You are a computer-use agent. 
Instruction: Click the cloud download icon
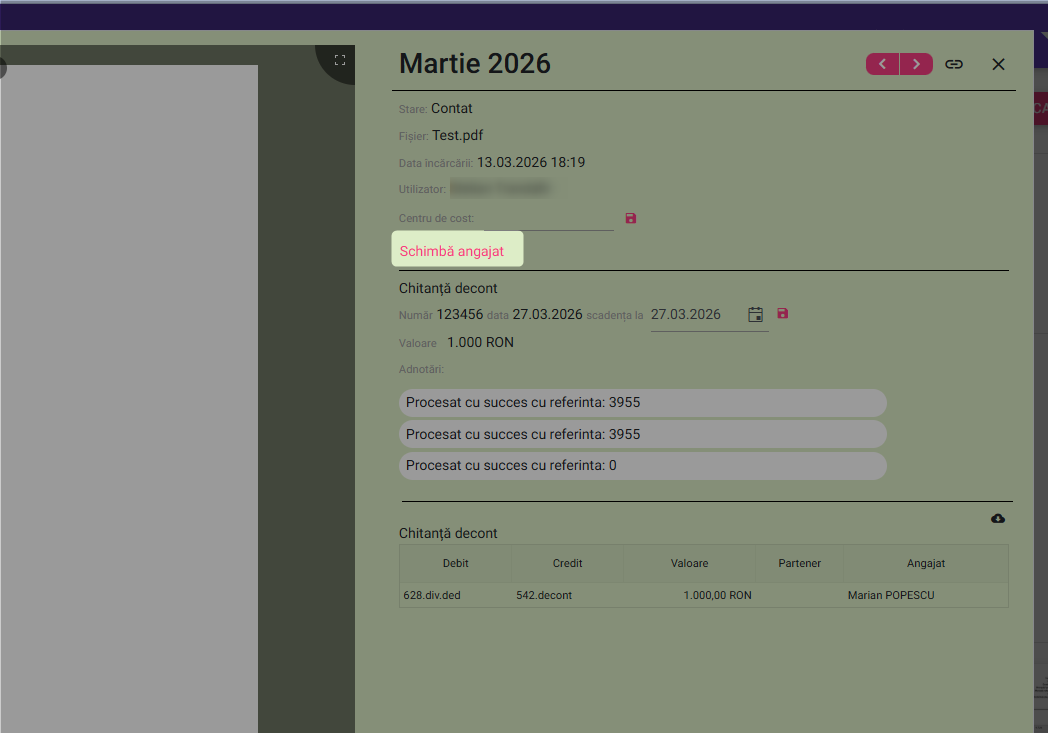(x=998, y=518)
